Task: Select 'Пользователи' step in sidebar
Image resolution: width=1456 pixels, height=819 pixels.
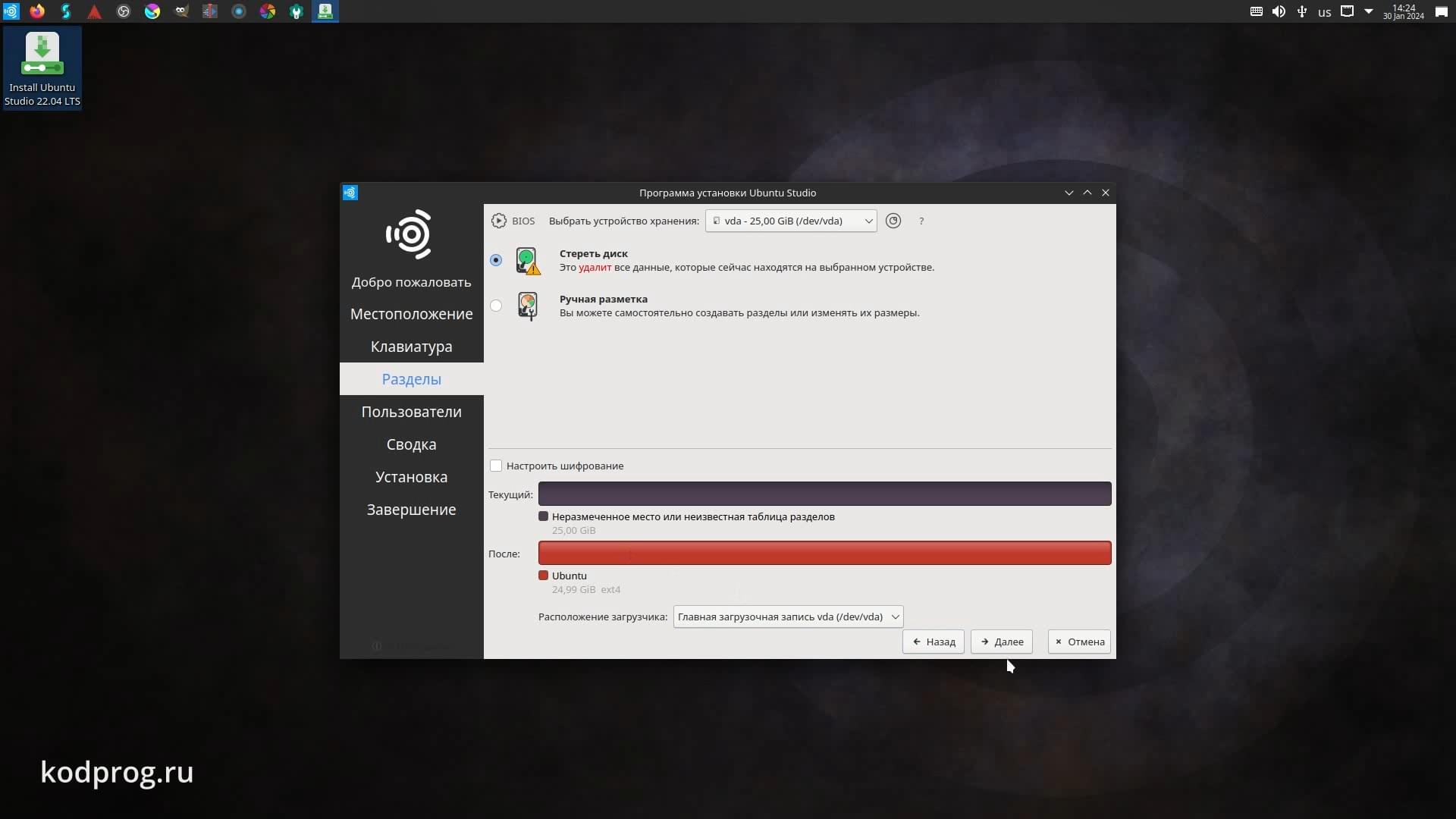Action: [412, 412]
